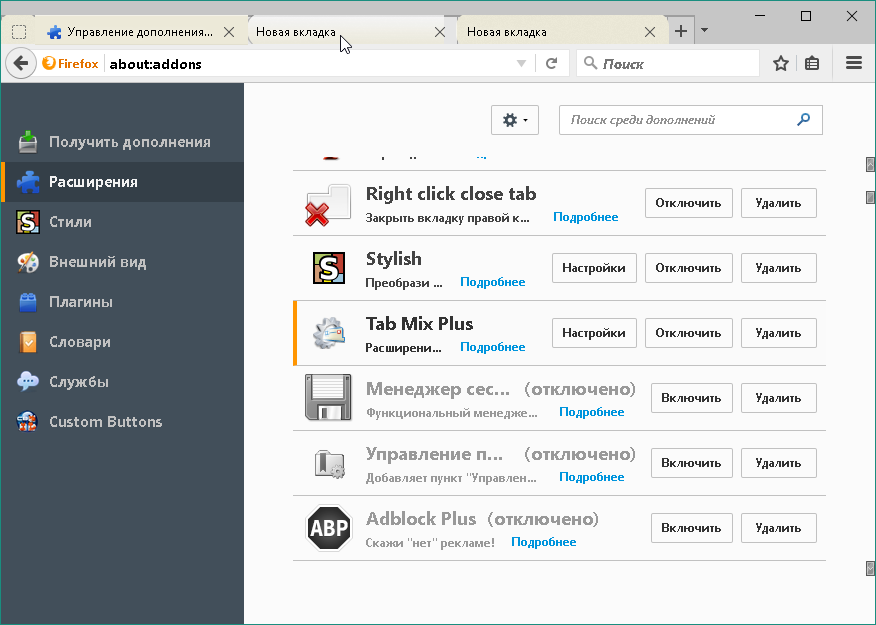Close the middle Новая вкладка tab
The image size is (876, 625).
[x=440, y=32]
